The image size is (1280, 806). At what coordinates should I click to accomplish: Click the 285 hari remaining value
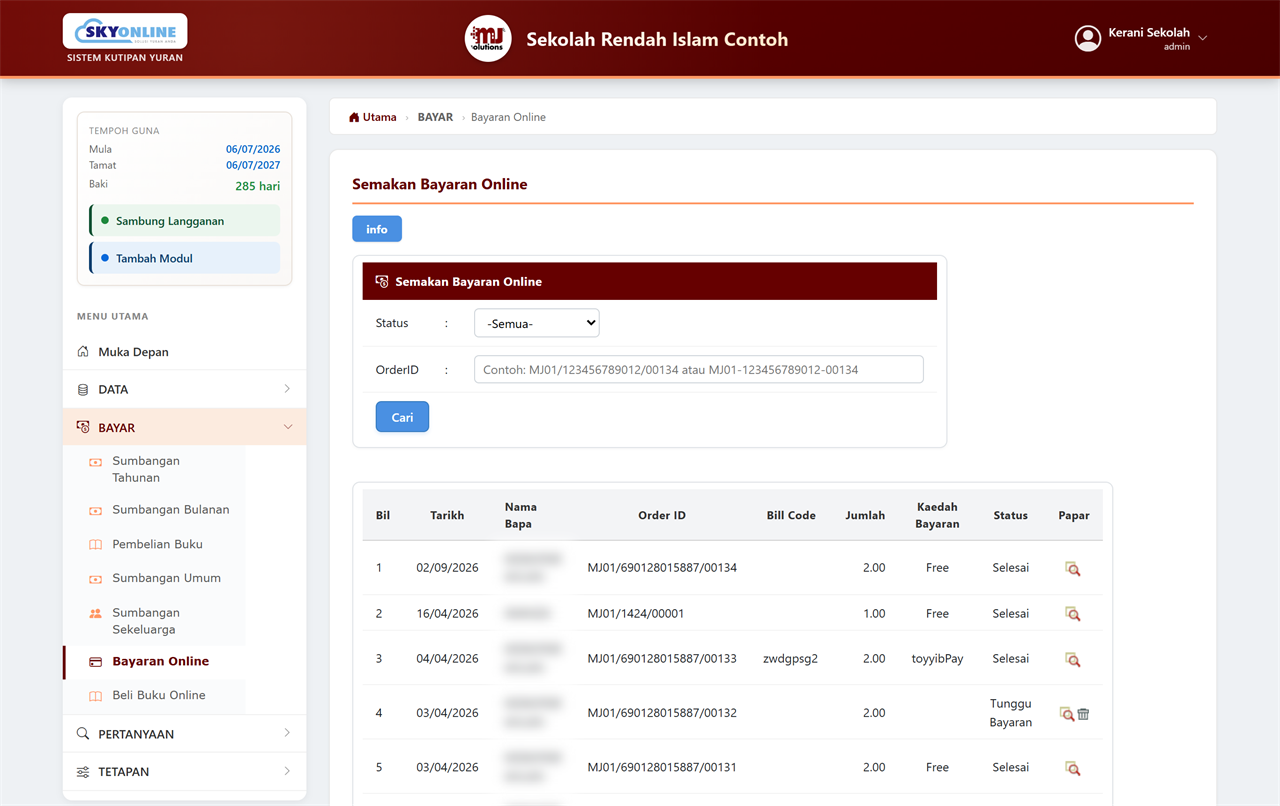click(x=258, y=186)
